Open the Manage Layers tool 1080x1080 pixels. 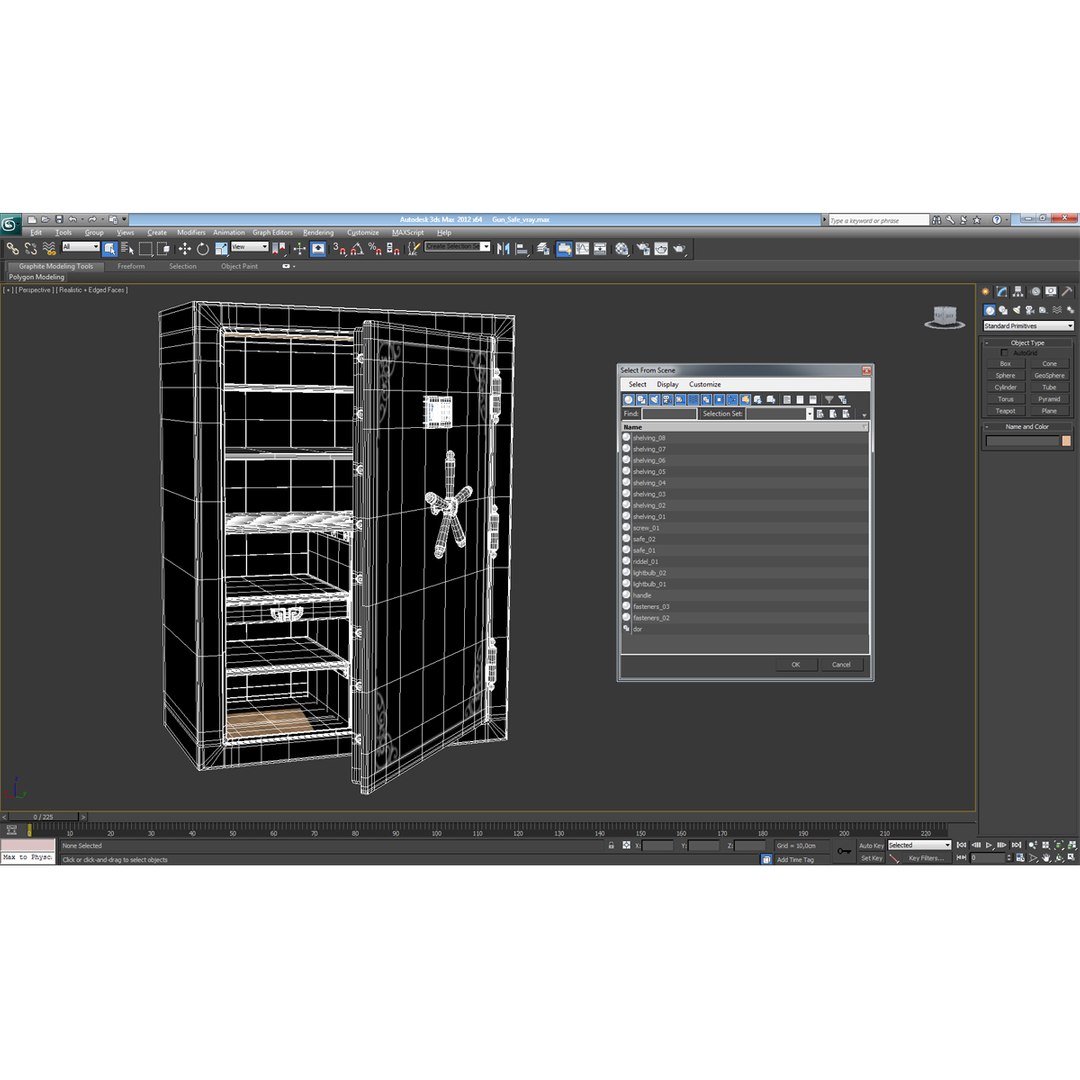(x=543, y=249)
